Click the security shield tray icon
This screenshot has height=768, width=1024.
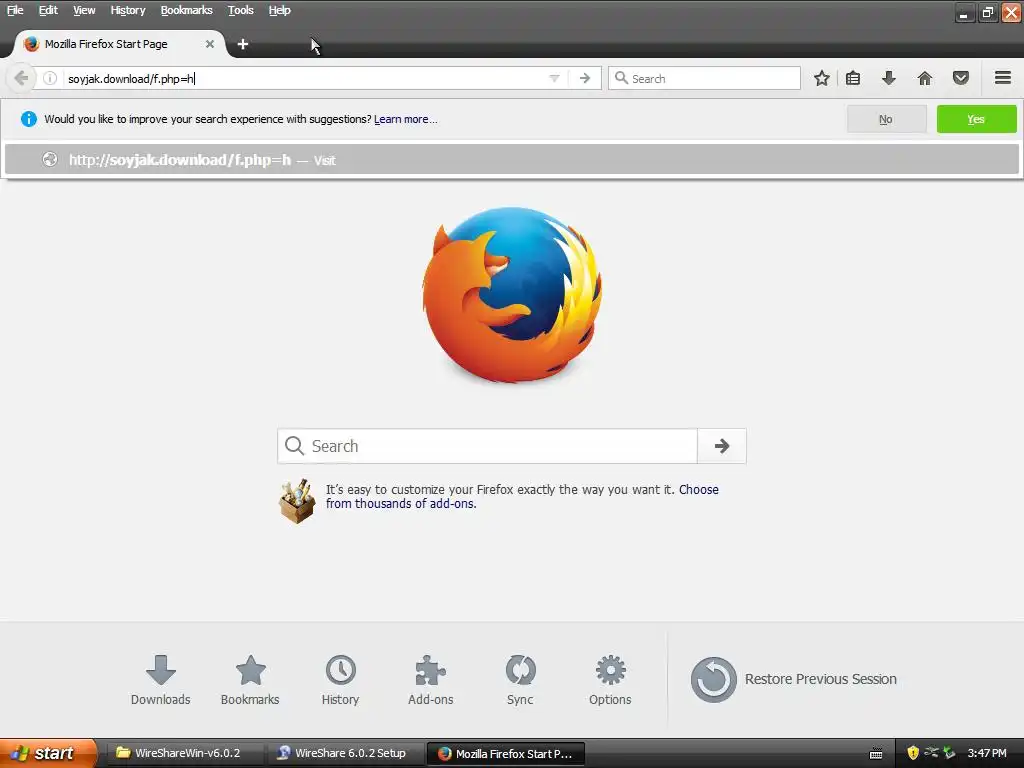(913, 753)
